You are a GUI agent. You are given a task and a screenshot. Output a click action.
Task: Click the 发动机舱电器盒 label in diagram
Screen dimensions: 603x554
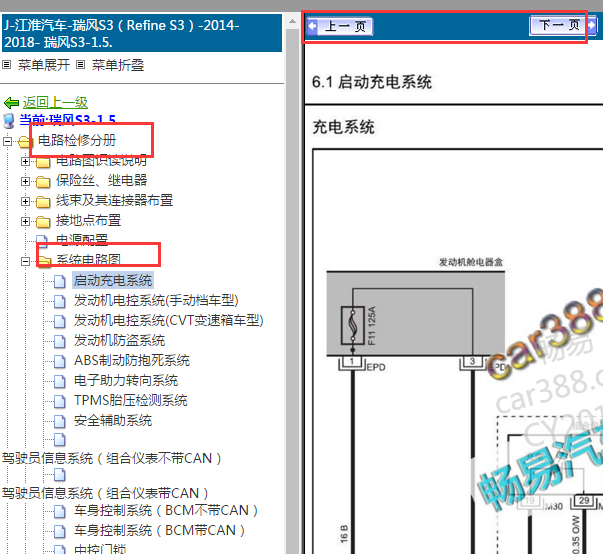coord(471,262)
